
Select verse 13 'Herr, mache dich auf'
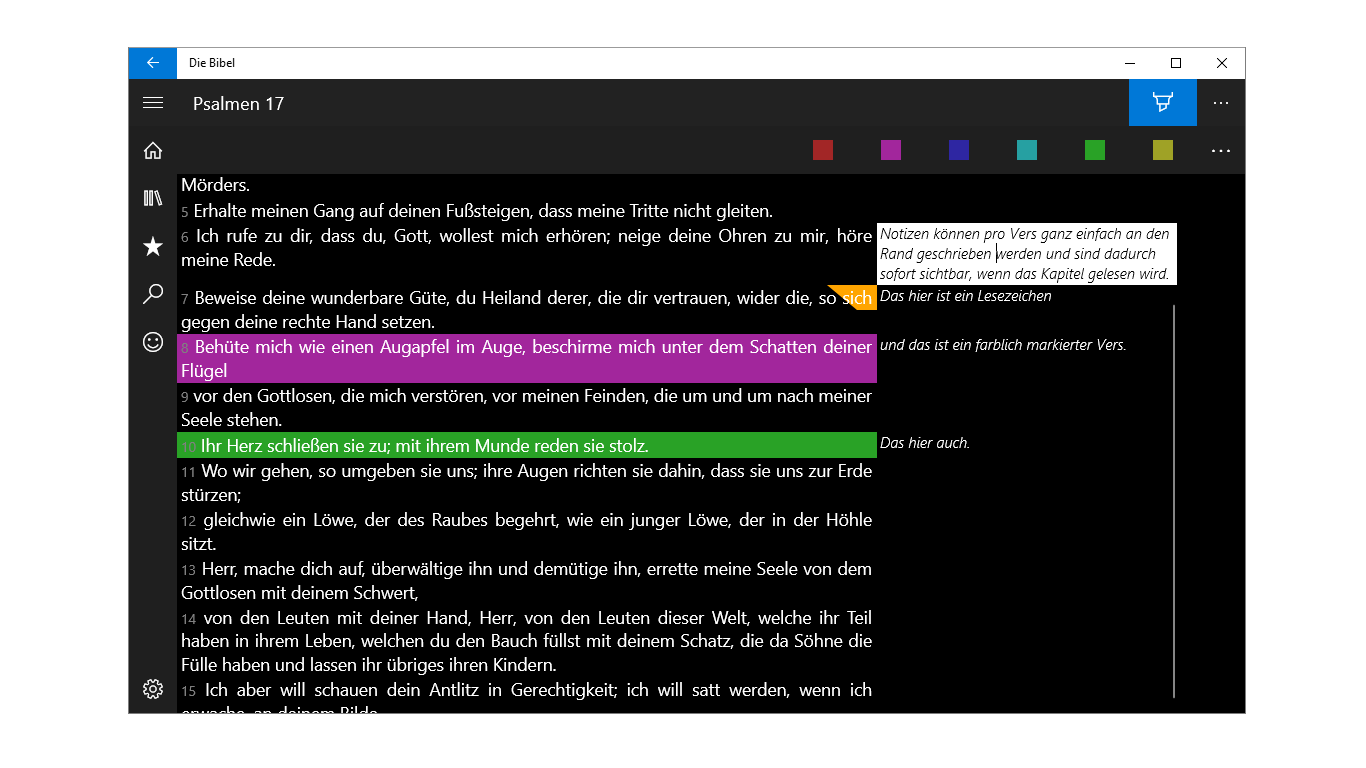pyautogui.click(x=527, y=581)
